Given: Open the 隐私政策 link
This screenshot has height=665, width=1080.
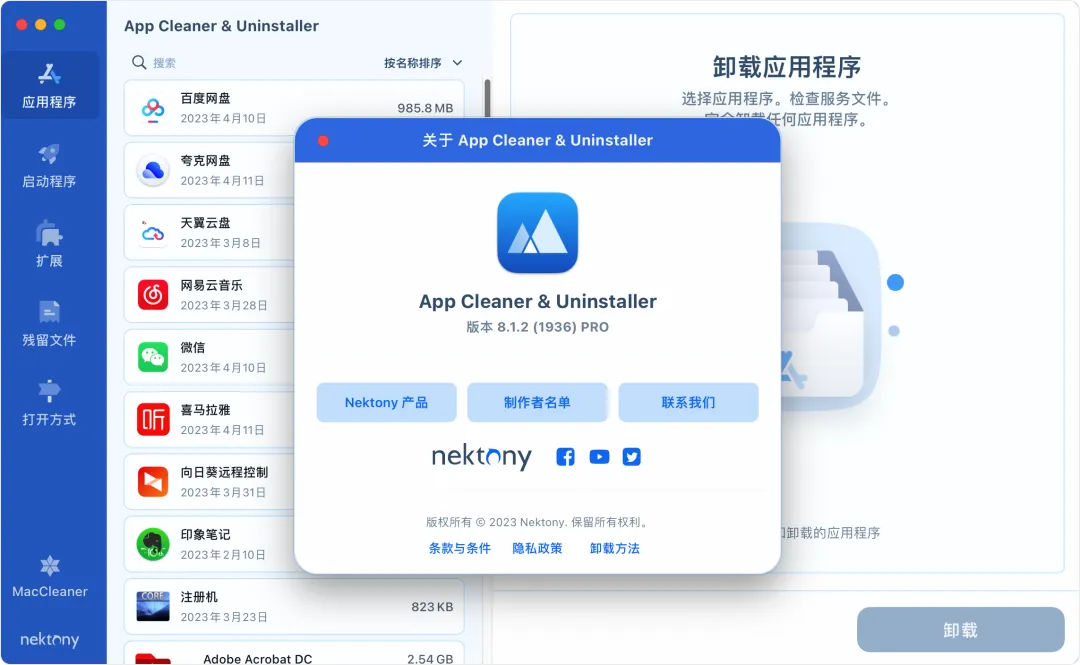Looking at the screenshot, I should coord(537,549).
